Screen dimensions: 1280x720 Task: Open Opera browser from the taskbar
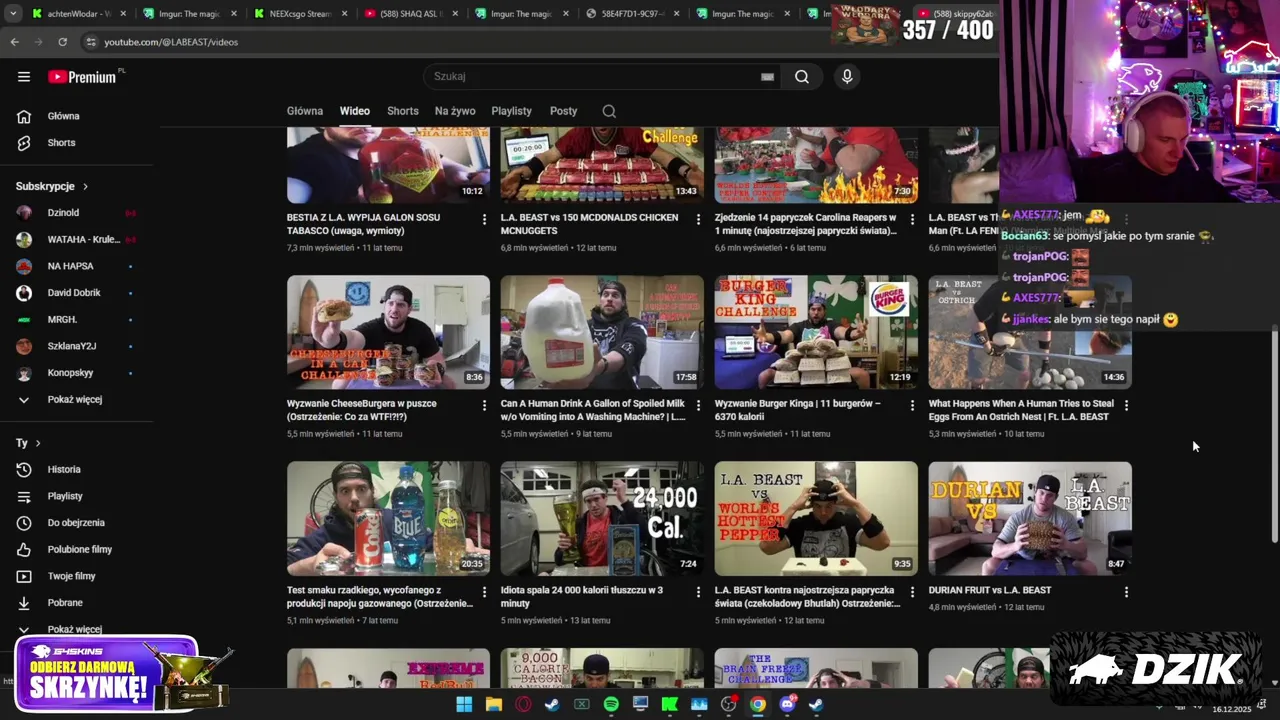523,704
